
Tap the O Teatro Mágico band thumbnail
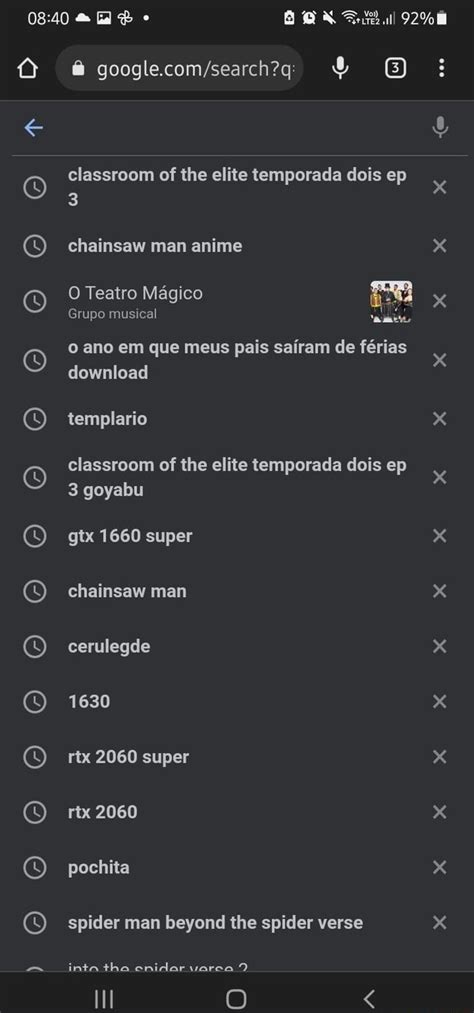coord(391,301)
